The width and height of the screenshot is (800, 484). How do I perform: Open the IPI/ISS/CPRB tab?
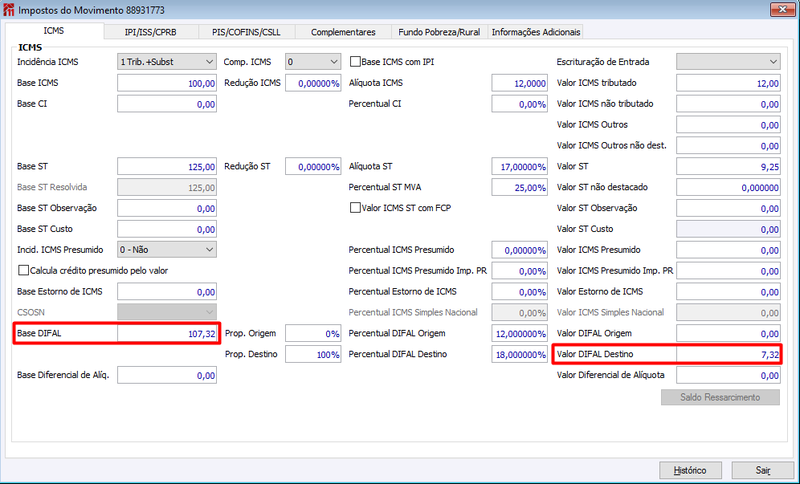[151, 32]
